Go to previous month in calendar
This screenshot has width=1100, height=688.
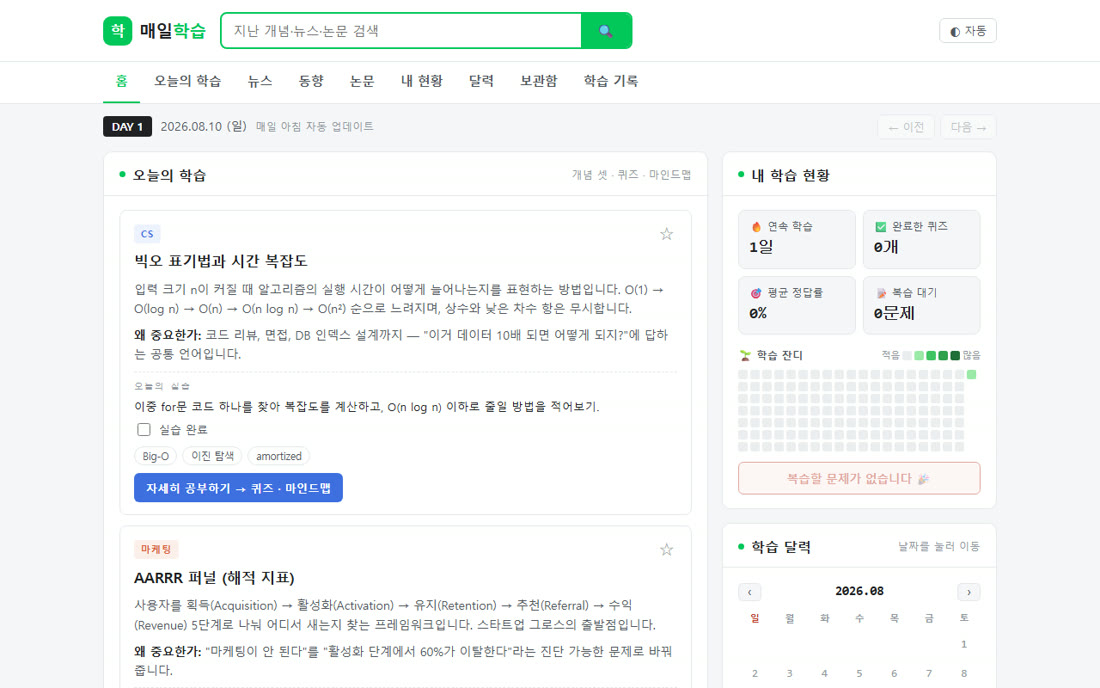pyautogui.click(x=749, y=592)
